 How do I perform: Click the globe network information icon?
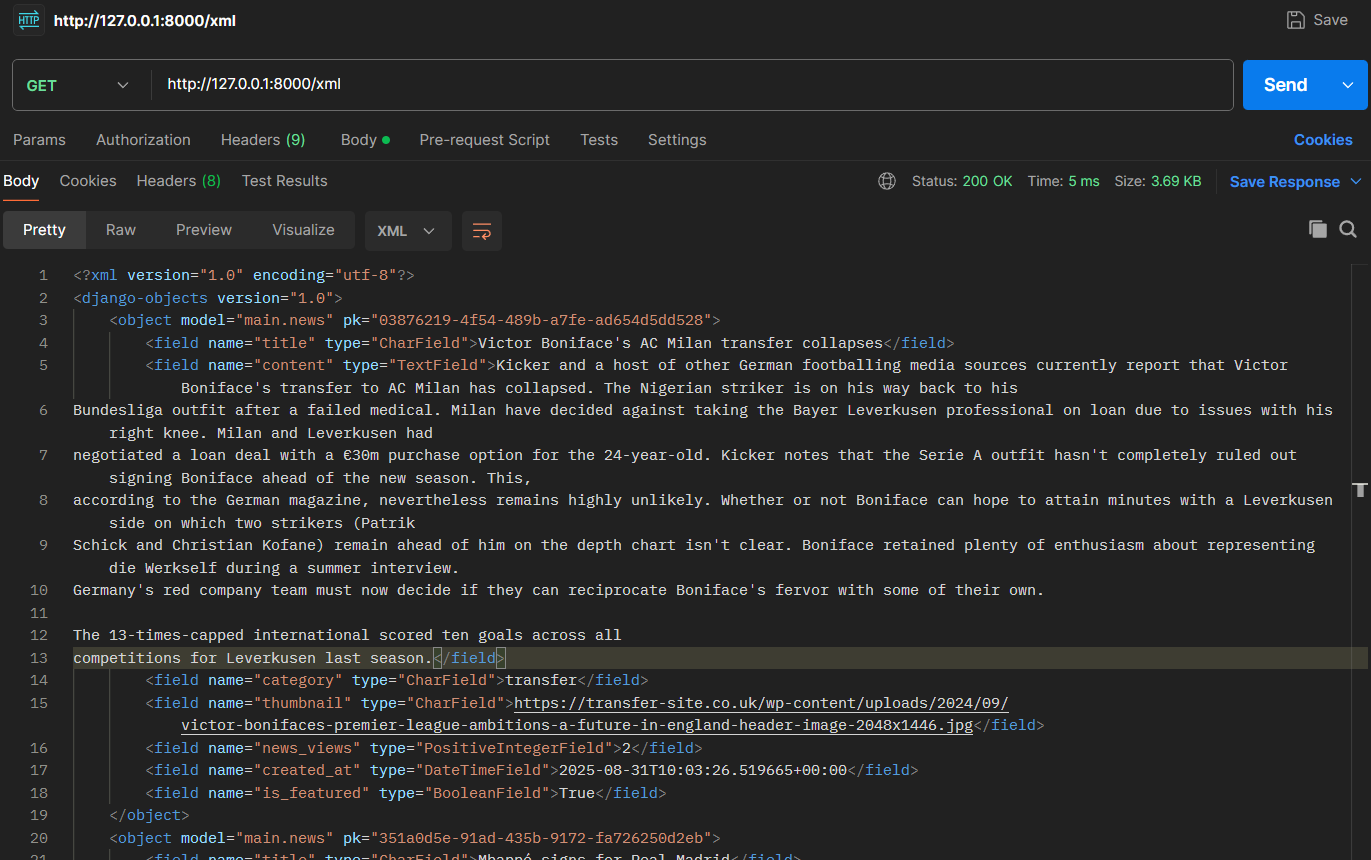click(887, 181)
